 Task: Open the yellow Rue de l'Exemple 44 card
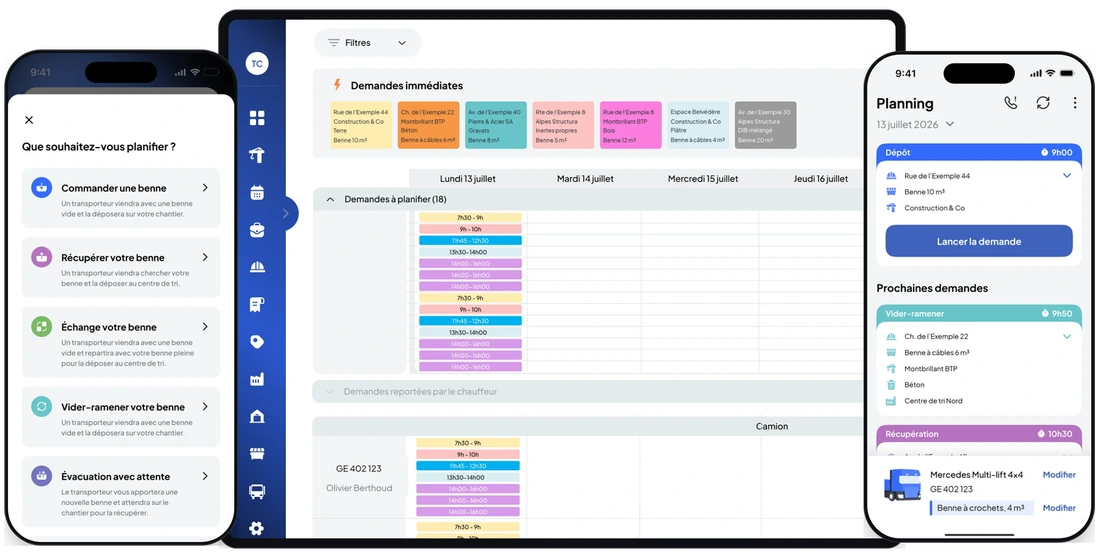coord(361,125)
